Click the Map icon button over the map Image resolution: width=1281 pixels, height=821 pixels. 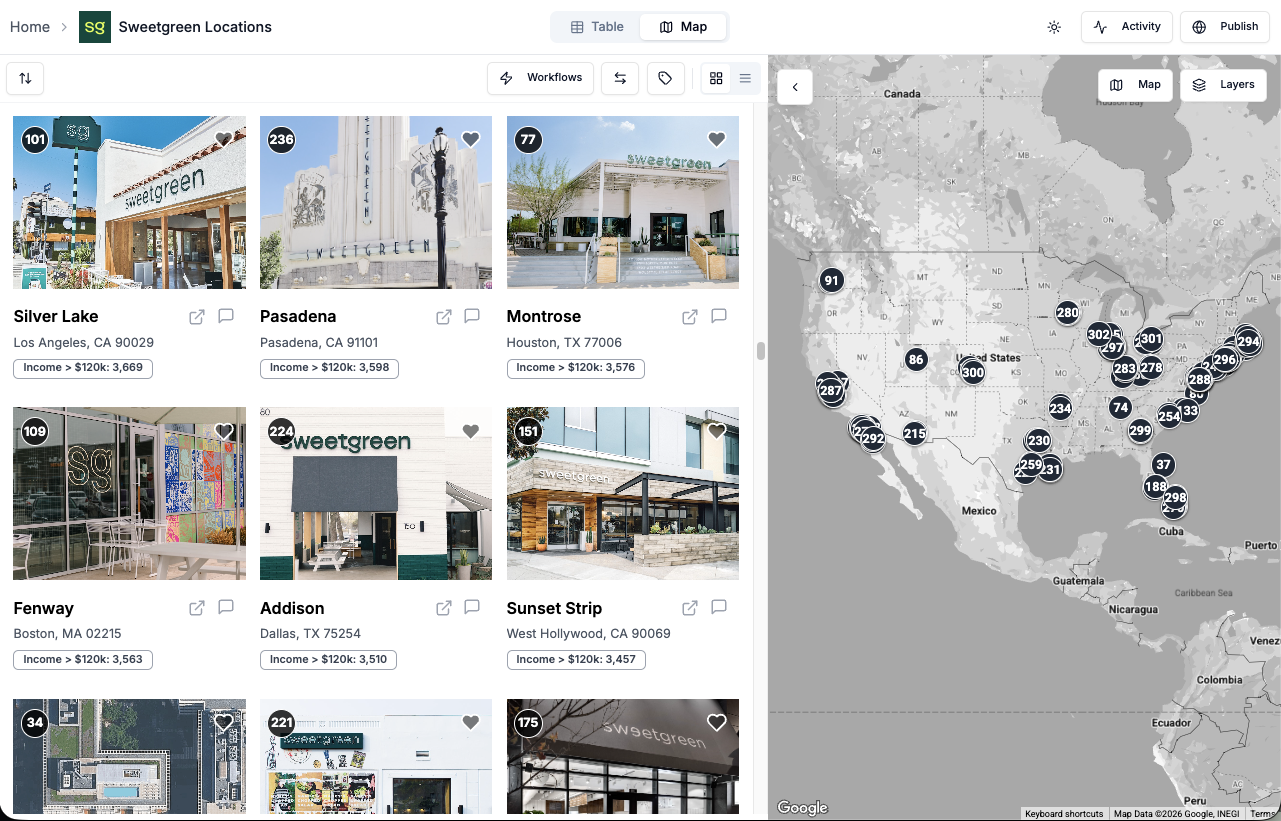1135,85
